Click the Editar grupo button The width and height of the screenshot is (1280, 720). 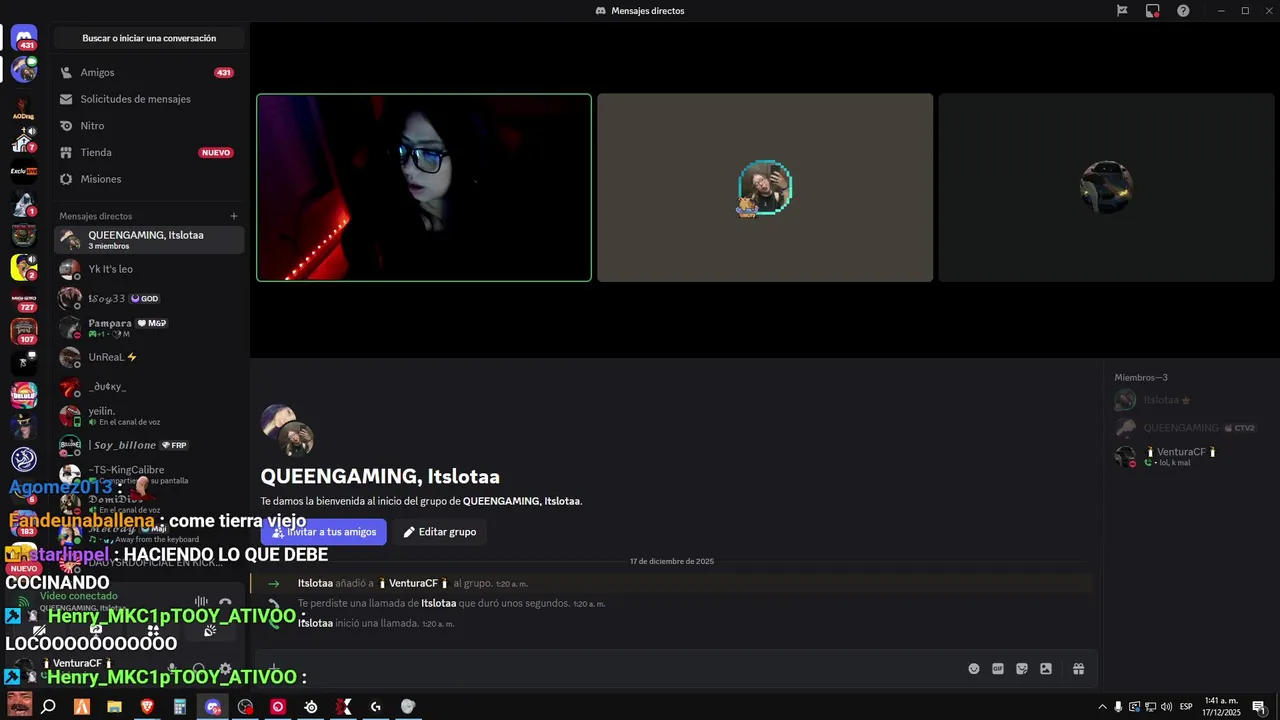pos(440,532)
